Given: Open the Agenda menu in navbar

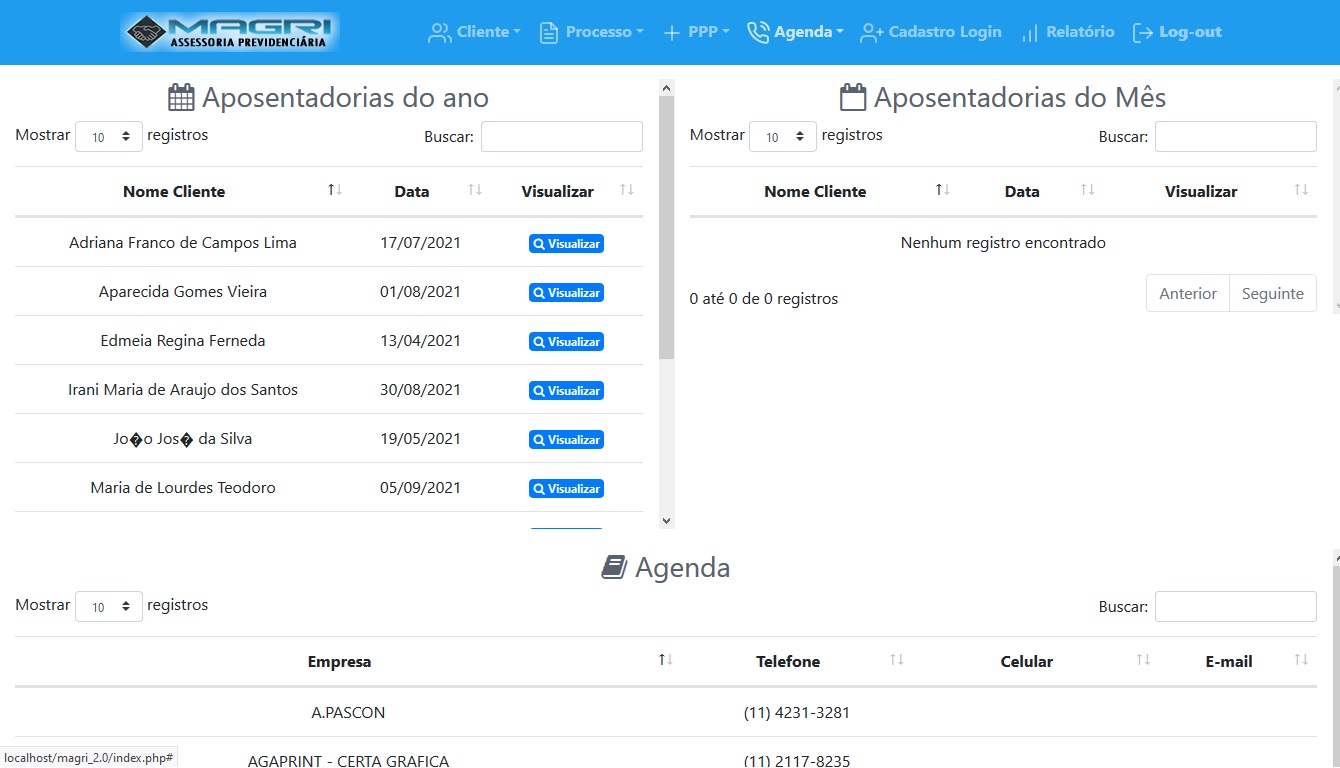Looking at the screenshot, I should pos(796,32).
